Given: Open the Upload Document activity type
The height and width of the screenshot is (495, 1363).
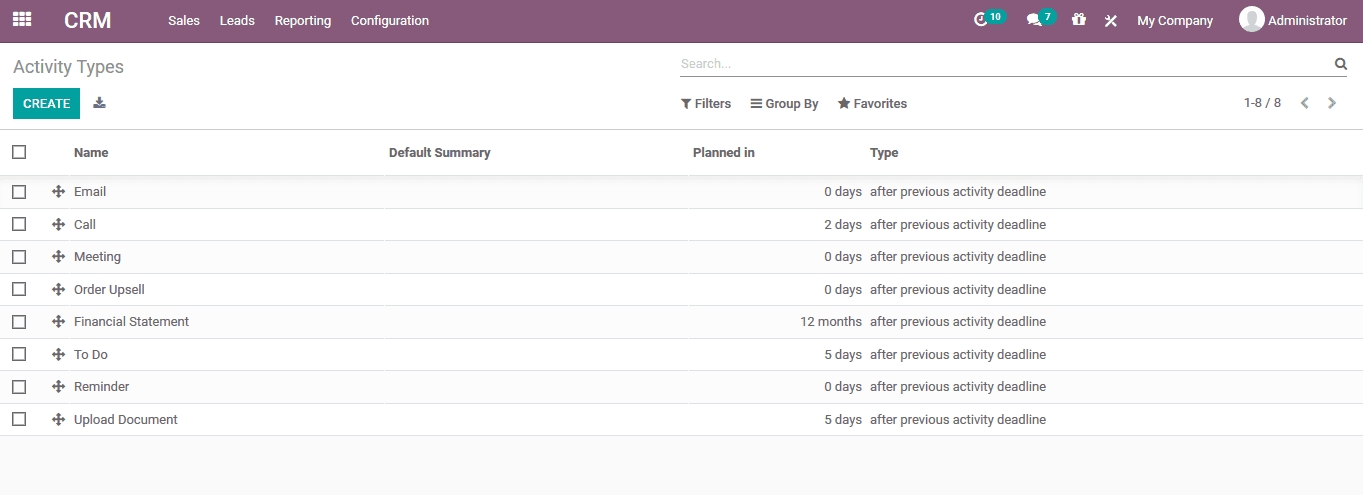Looking at the screenshot, I should (x=126, y=420).
